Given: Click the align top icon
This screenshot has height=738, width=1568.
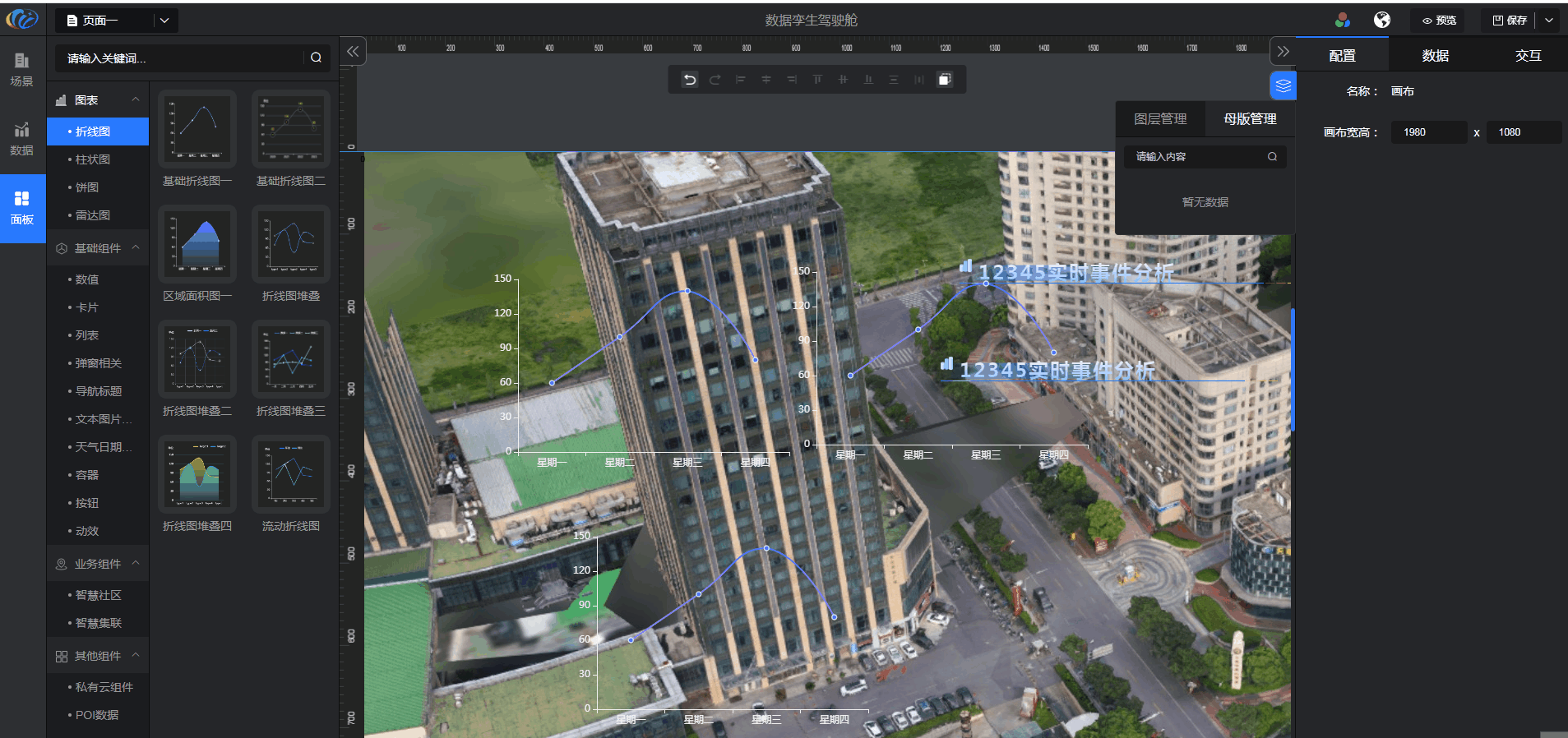Looking at the screenshot, I should pyautogui.click(x=817, y=80).
